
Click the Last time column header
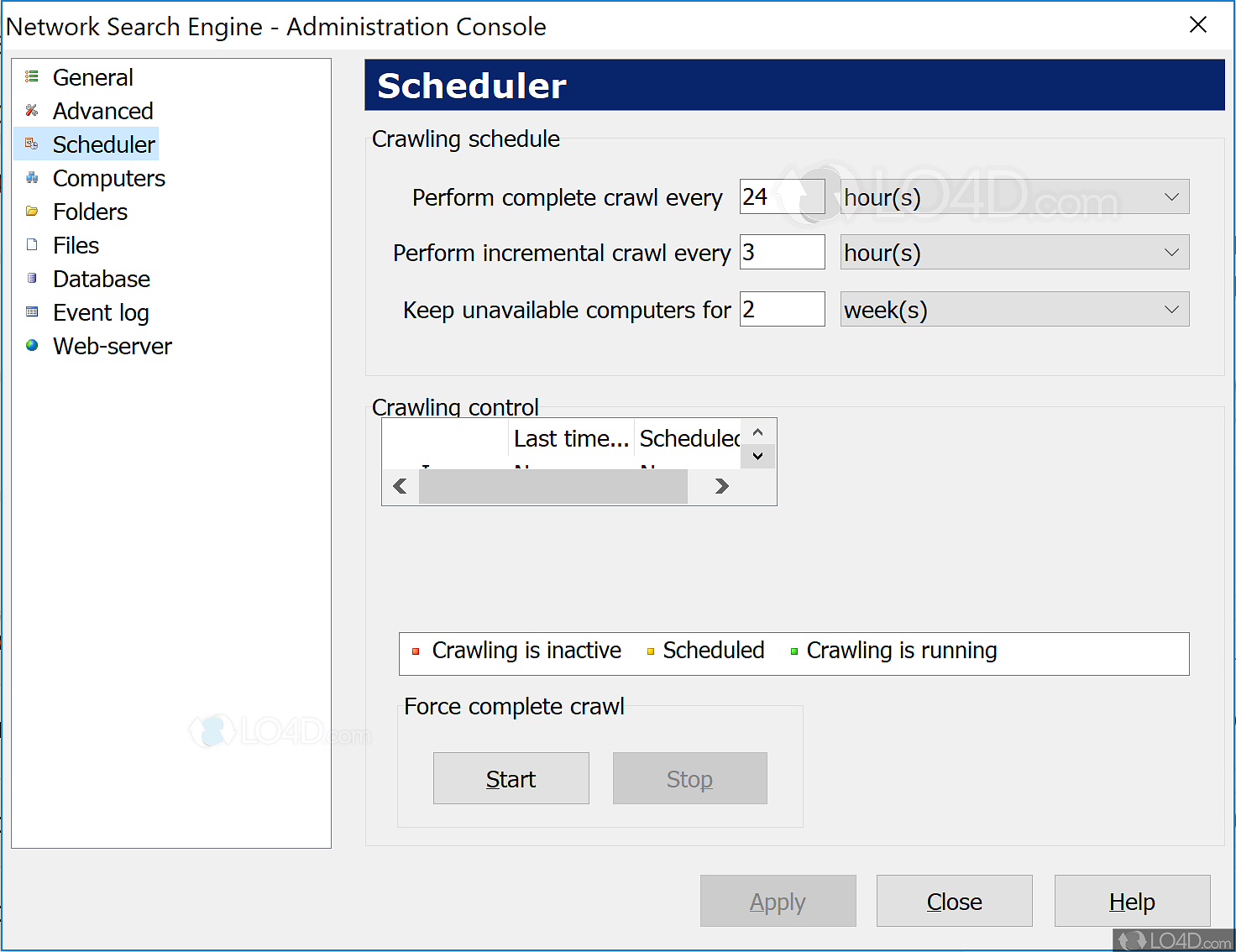[571, 437]
